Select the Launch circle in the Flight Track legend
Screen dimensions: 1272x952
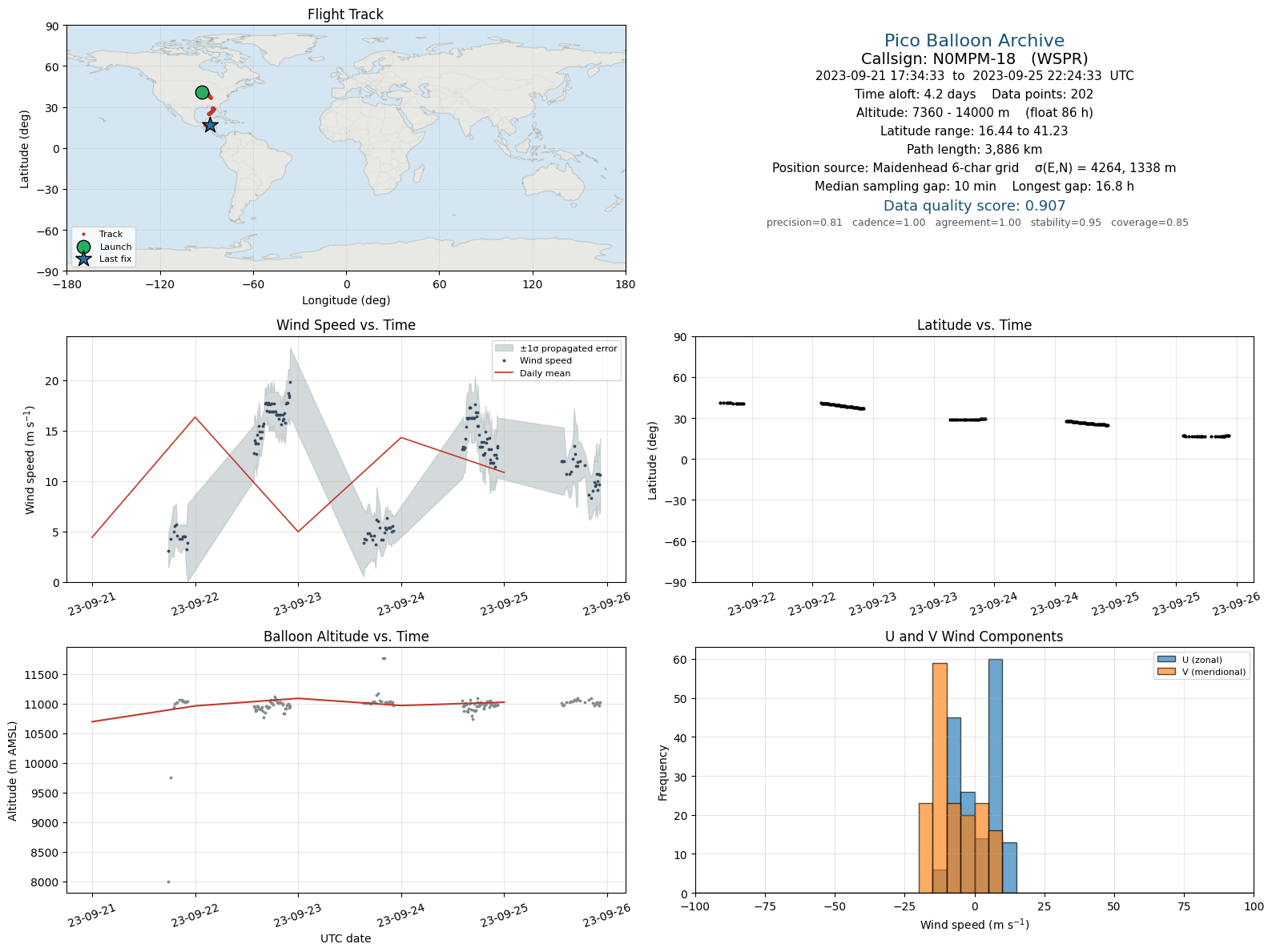click(83, 247)
